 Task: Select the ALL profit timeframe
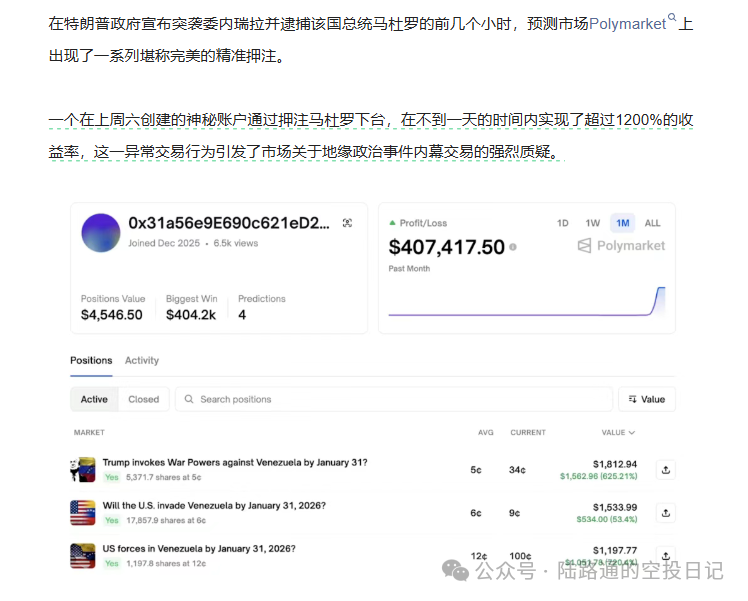[652, 223]
